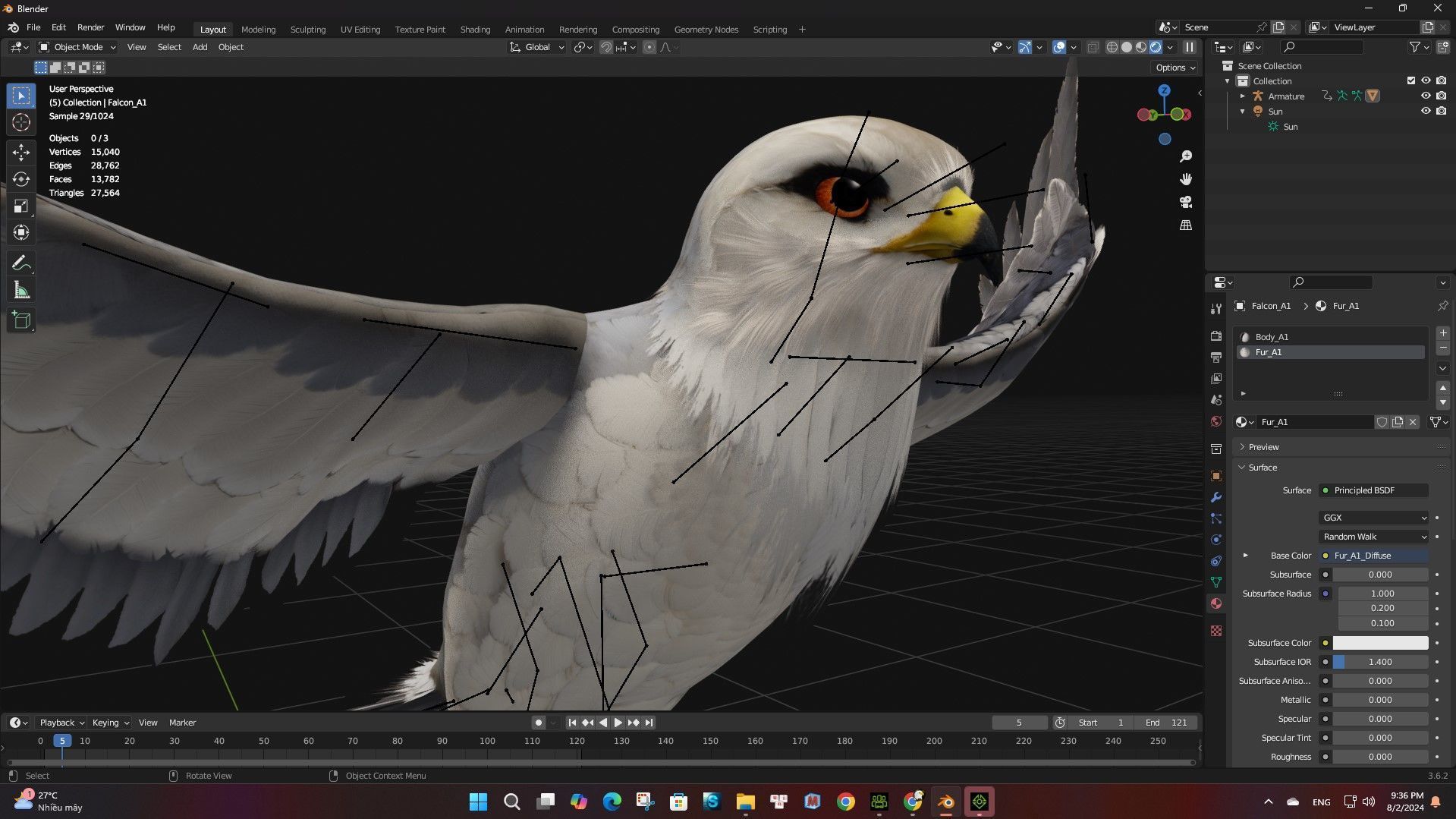Open the Render menu

pyautogui.click(x=90, y=27)
